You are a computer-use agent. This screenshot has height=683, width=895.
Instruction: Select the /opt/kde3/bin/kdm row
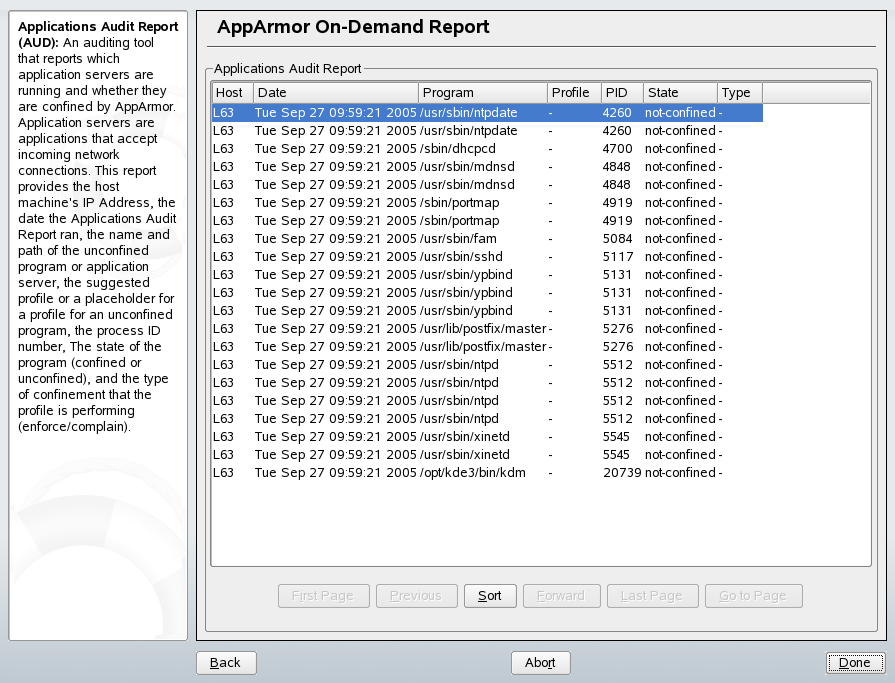(x=400, y=472)
